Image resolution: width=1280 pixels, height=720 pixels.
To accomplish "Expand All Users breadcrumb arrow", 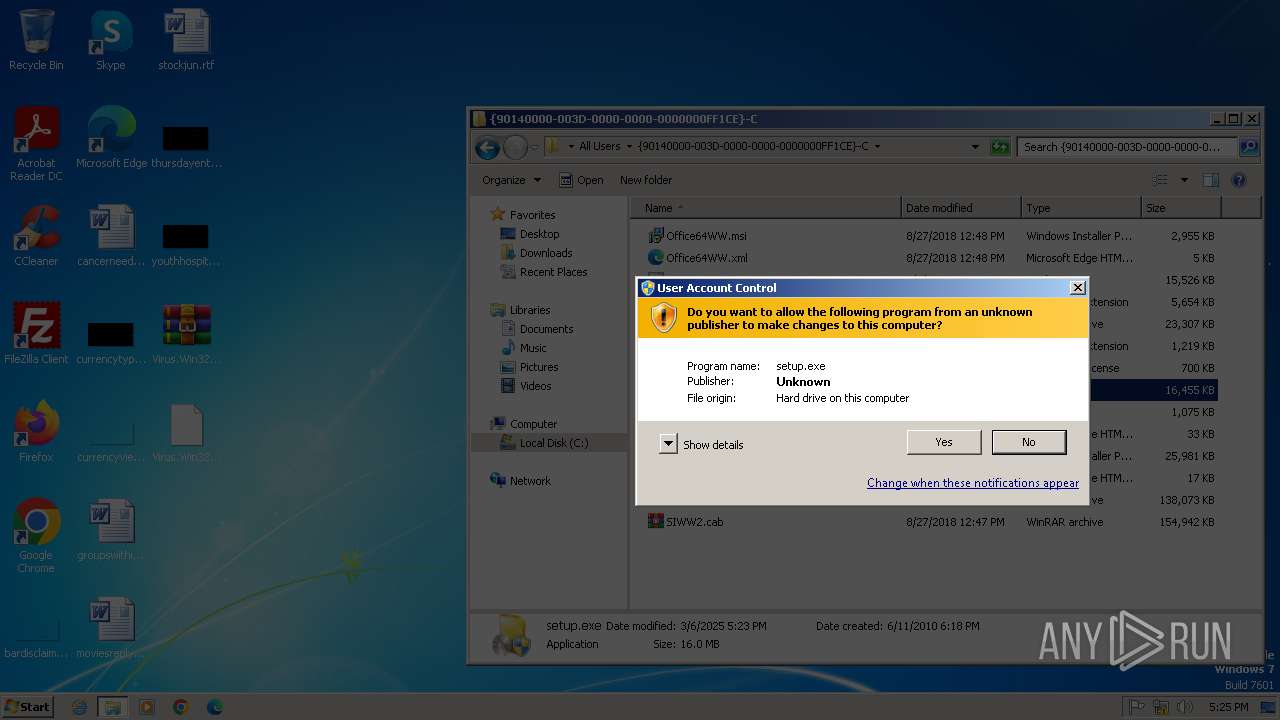I will tap(628, 147).
